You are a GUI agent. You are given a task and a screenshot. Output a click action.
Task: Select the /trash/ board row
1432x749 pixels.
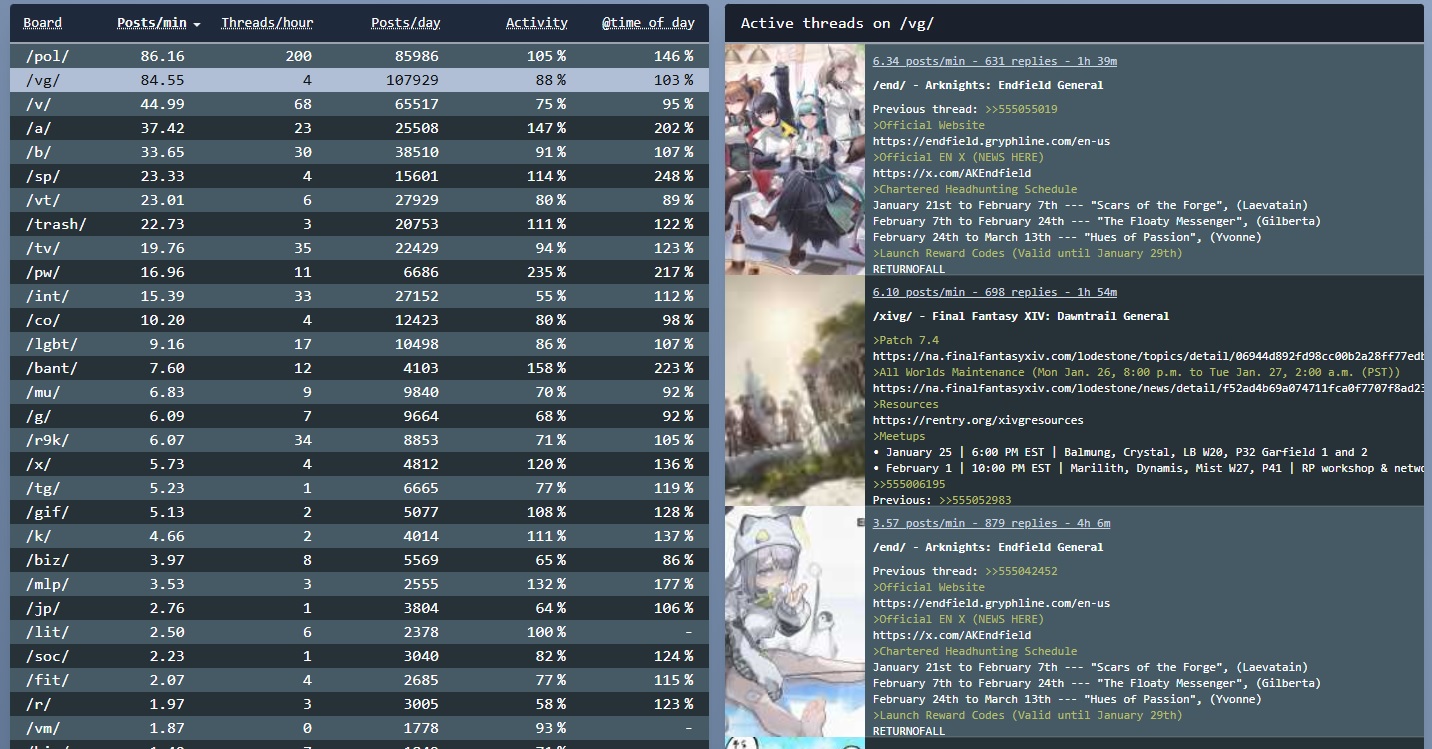[359, 224]
